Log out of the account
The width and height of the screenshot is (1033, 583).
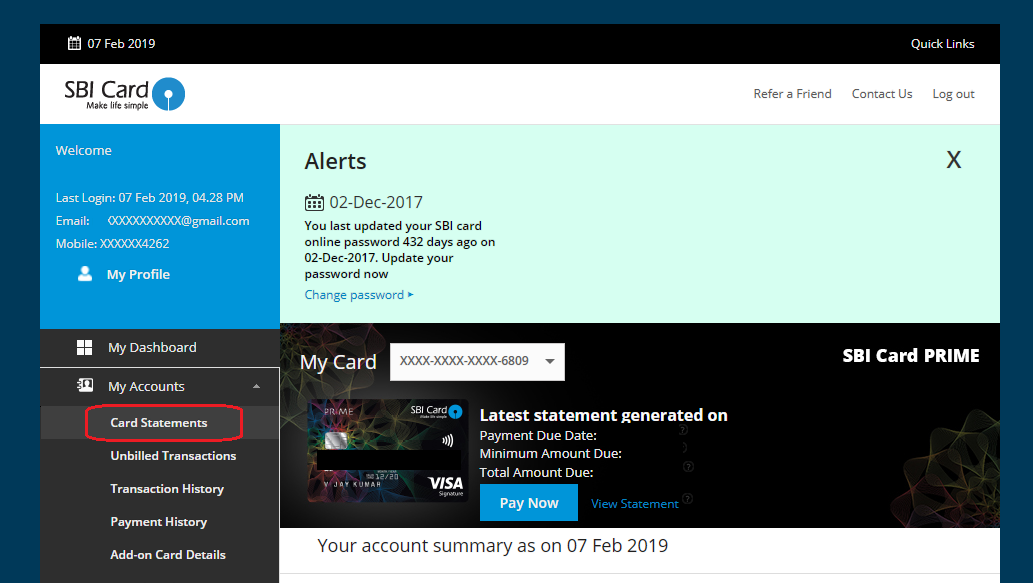[953, 94]
